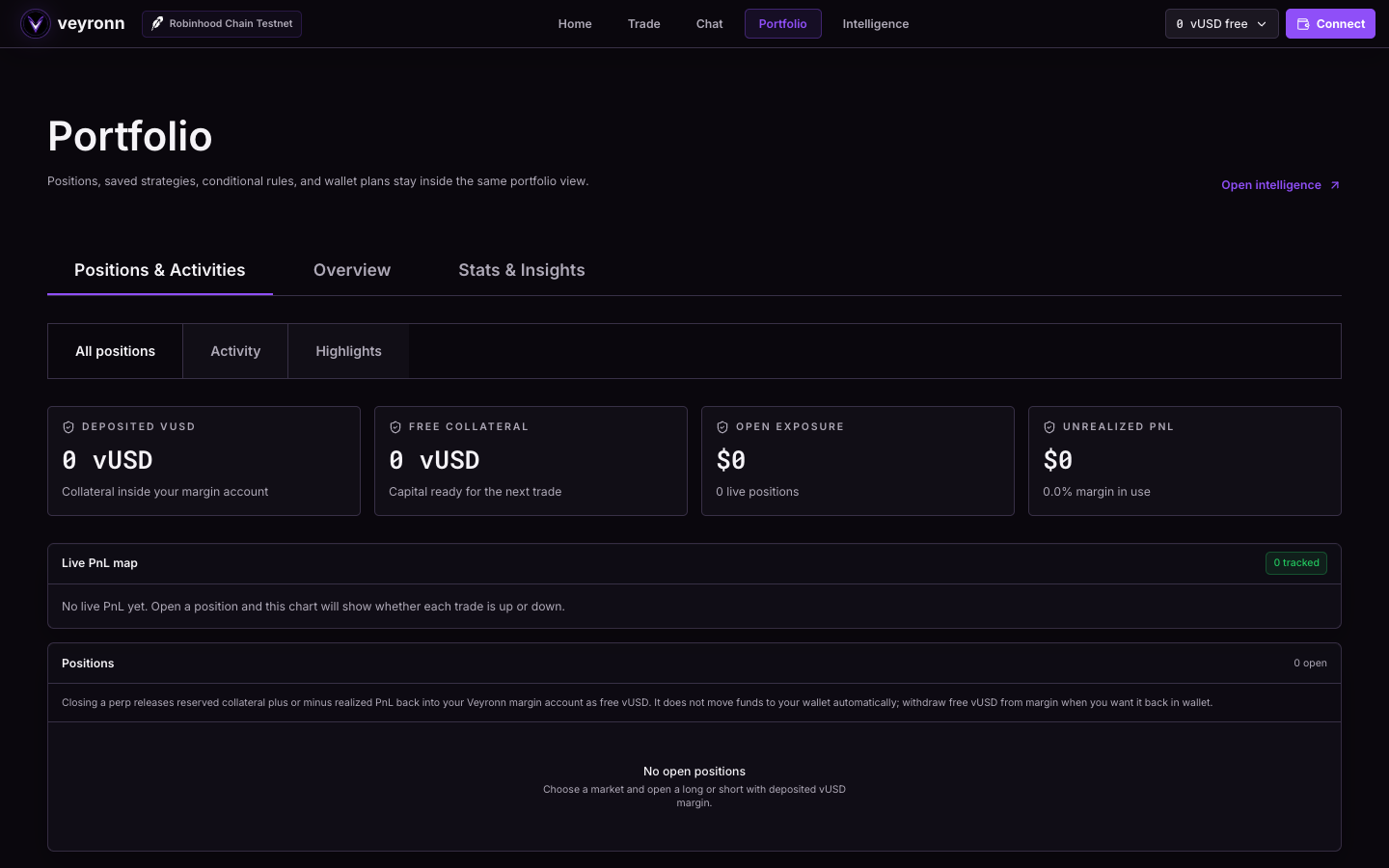Click the shield icon next to Open Exposure
1389x868 pixels.
click(722, 427)
